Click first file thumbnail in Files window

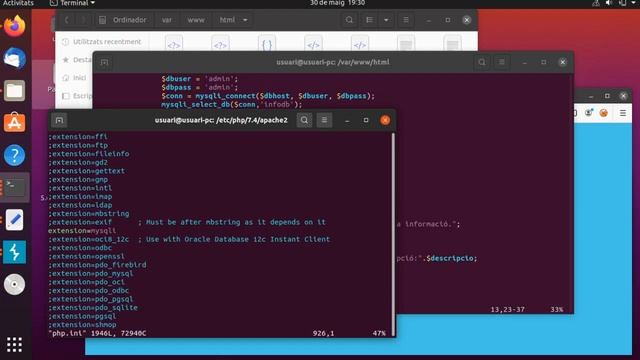[x=174, y=44]
